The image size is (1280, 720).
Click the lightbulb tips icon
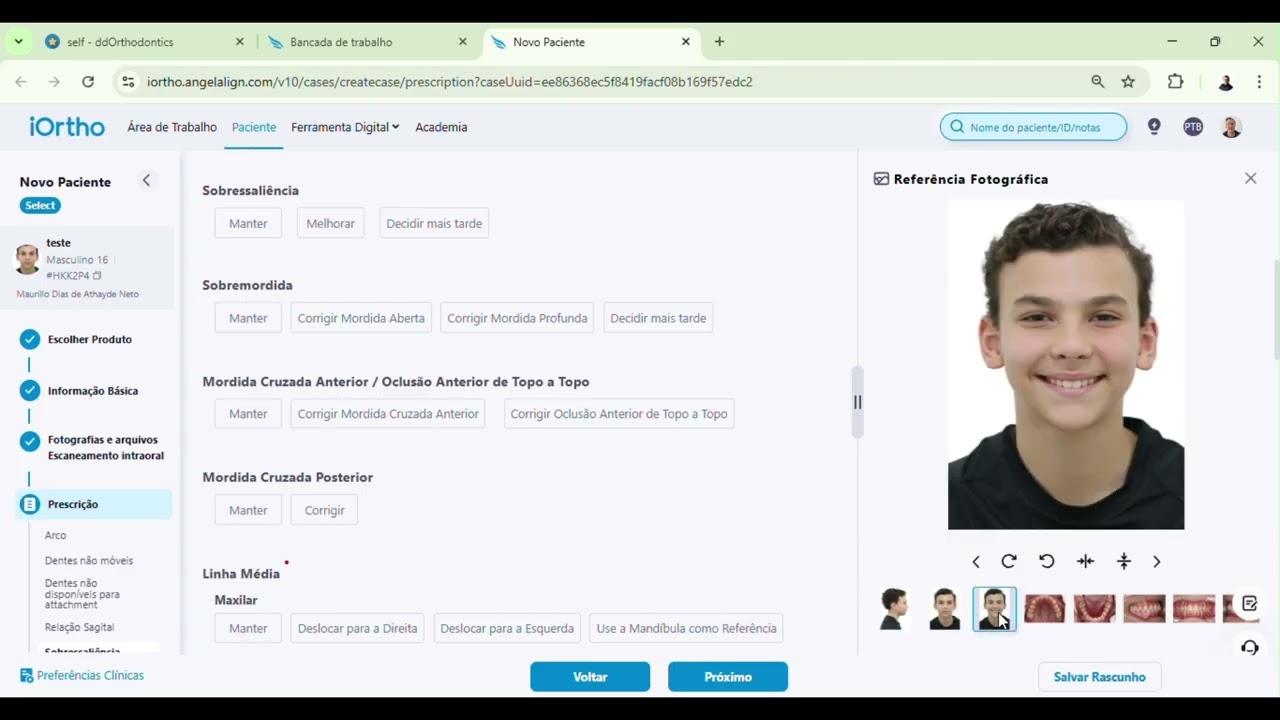click(x=1154, y=127)
